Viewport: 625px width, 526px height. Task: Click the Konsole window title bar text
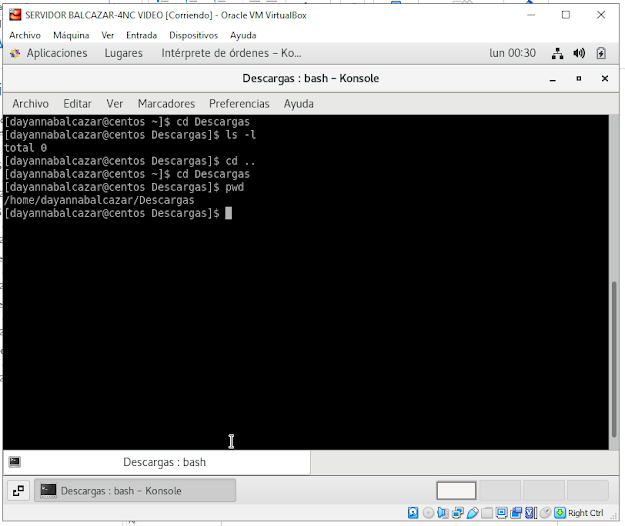coord(311,79)
